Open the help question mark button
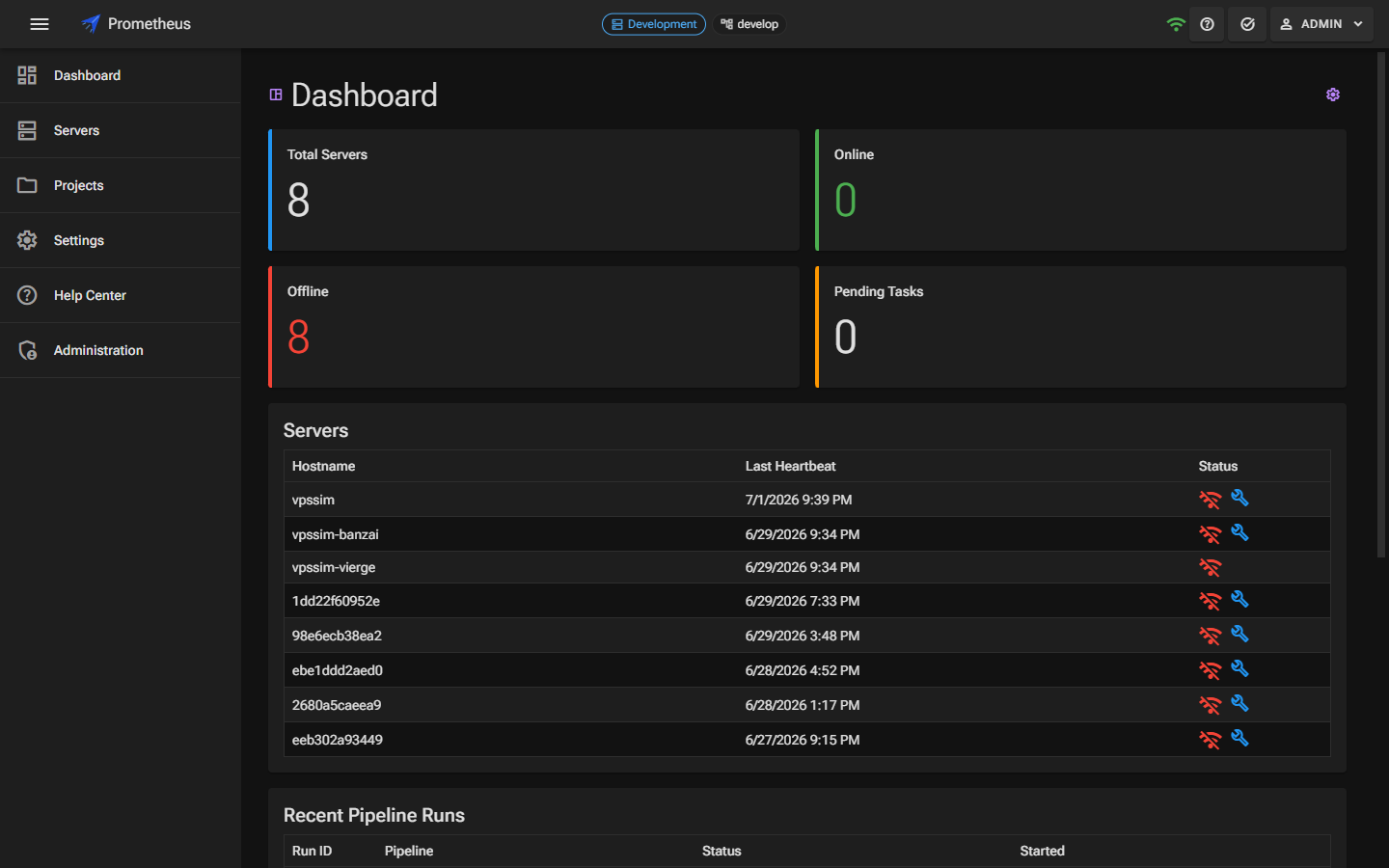 1207,24
